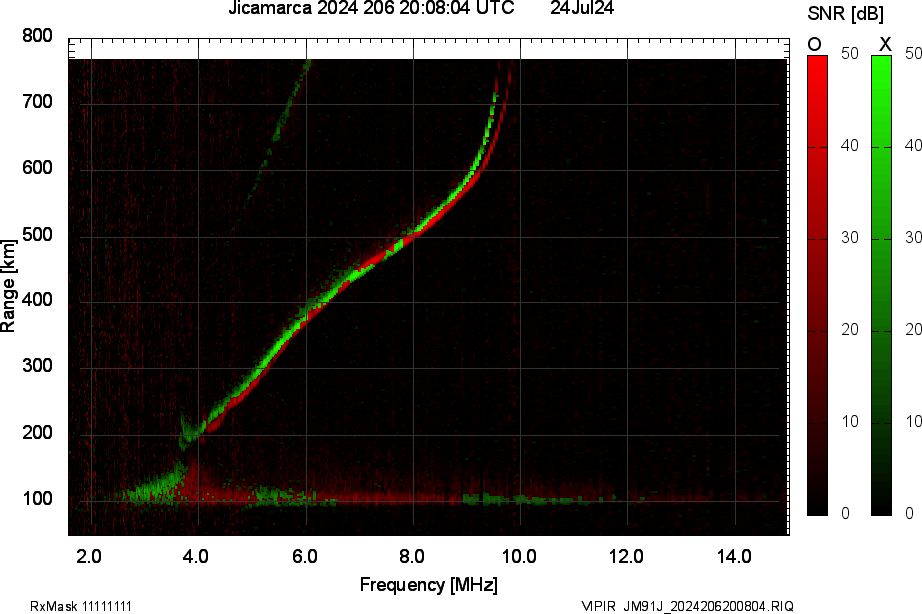Viewport: 922px width, 614px height.
Task: Click the VIPIR instrument label
Action: [x=598, y=604]
